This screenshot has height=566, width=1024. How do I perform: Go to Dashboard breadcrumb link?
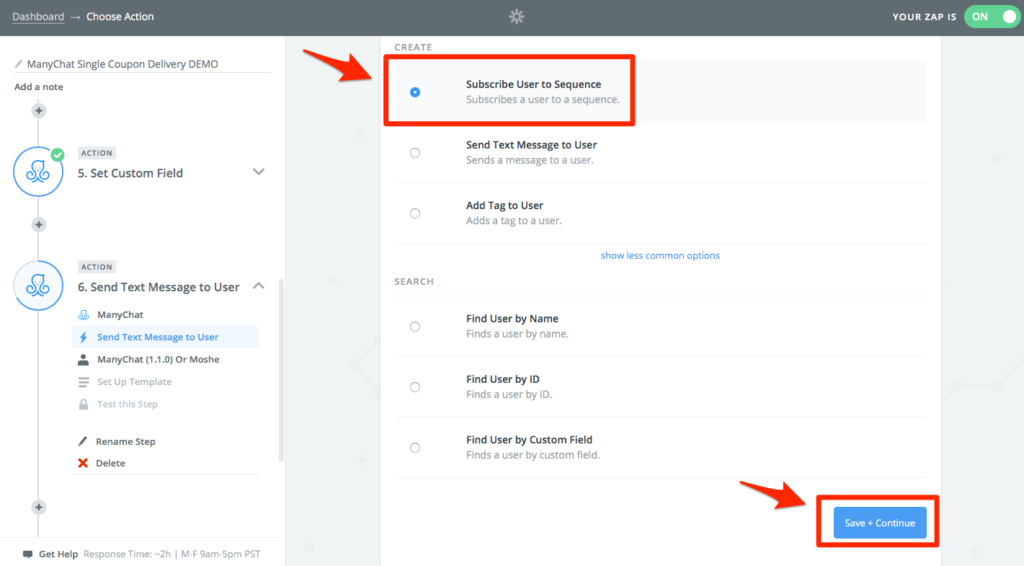(38, 17)
